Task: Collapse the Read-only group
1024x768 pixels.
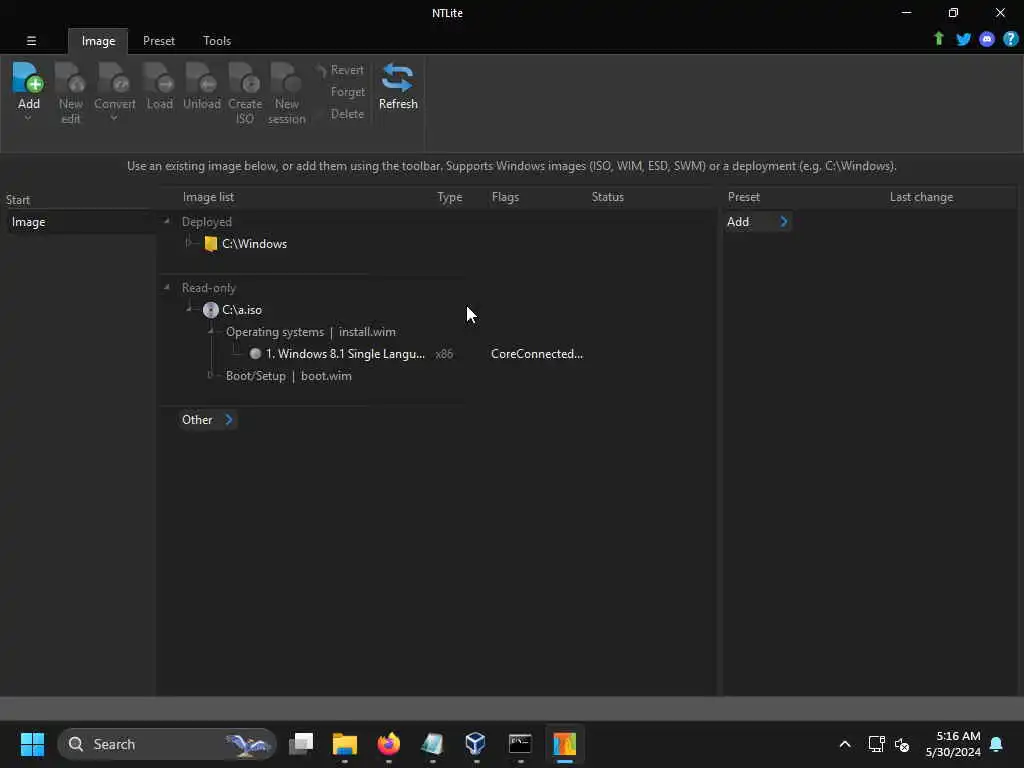Action: pos(167,287)
